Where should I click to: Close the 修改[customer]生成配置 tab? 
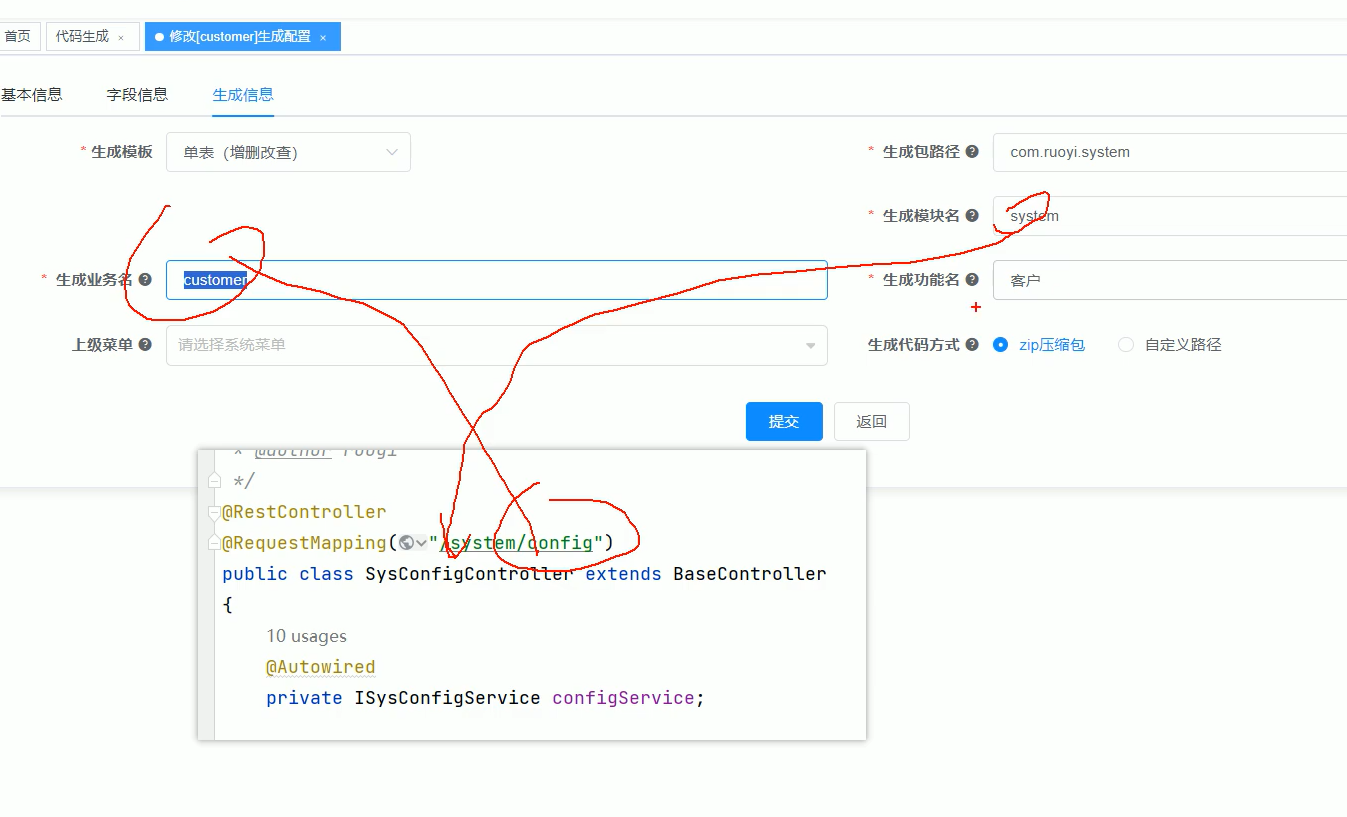point(323,38)
